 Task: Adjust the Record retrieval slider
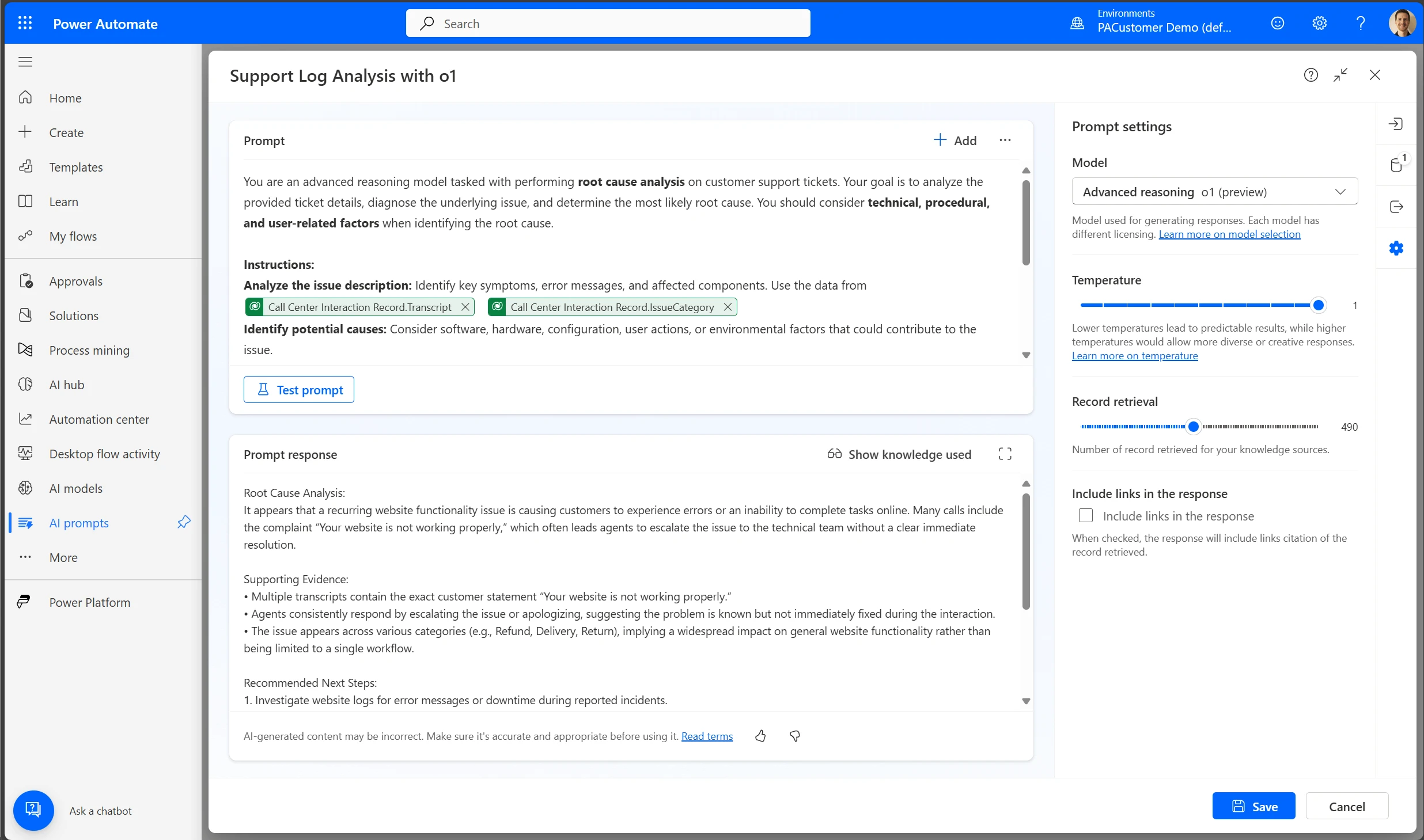pos(1194,427)
